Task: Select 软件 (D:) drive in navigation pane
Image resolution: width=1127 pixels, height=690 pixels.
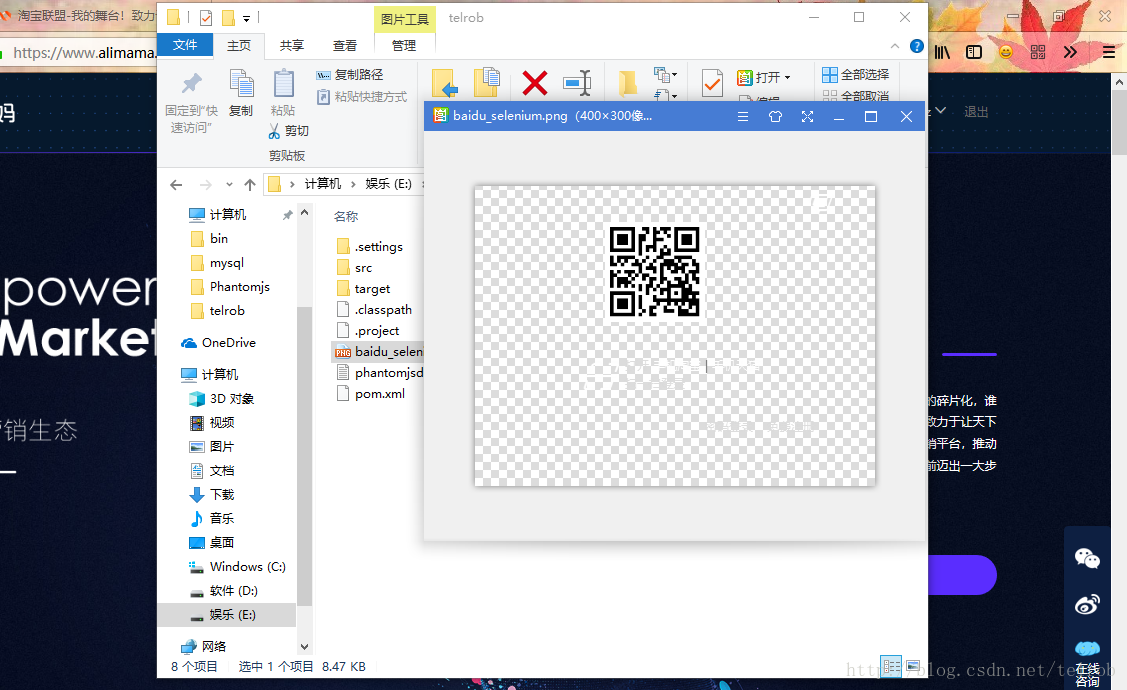Action: [x=224, y=591]
